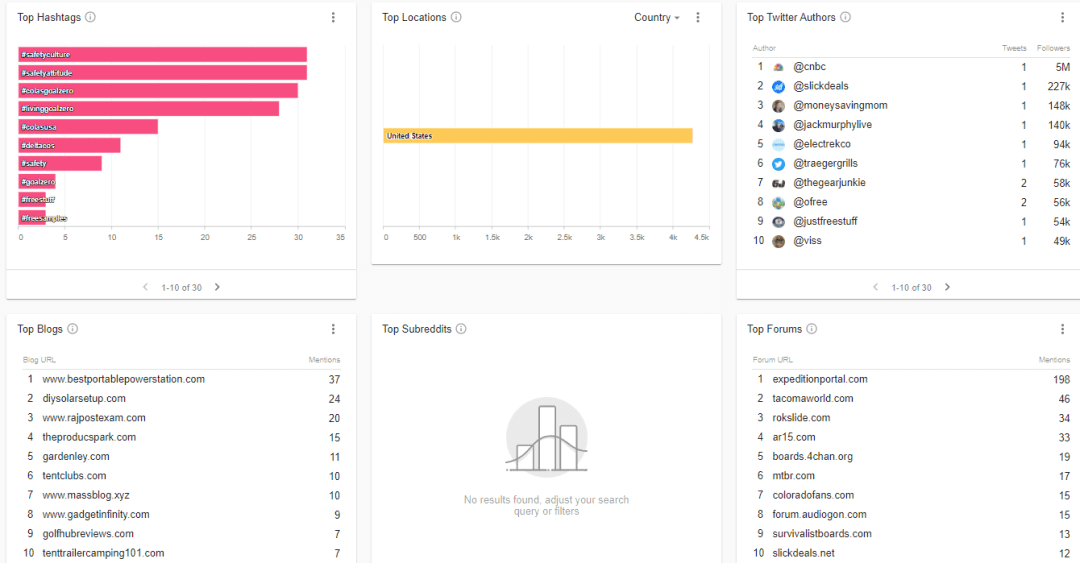Open the Top Twitter Authors three-dot menu
This screenshot has height=563, width=1080.
pos(1063,17)
